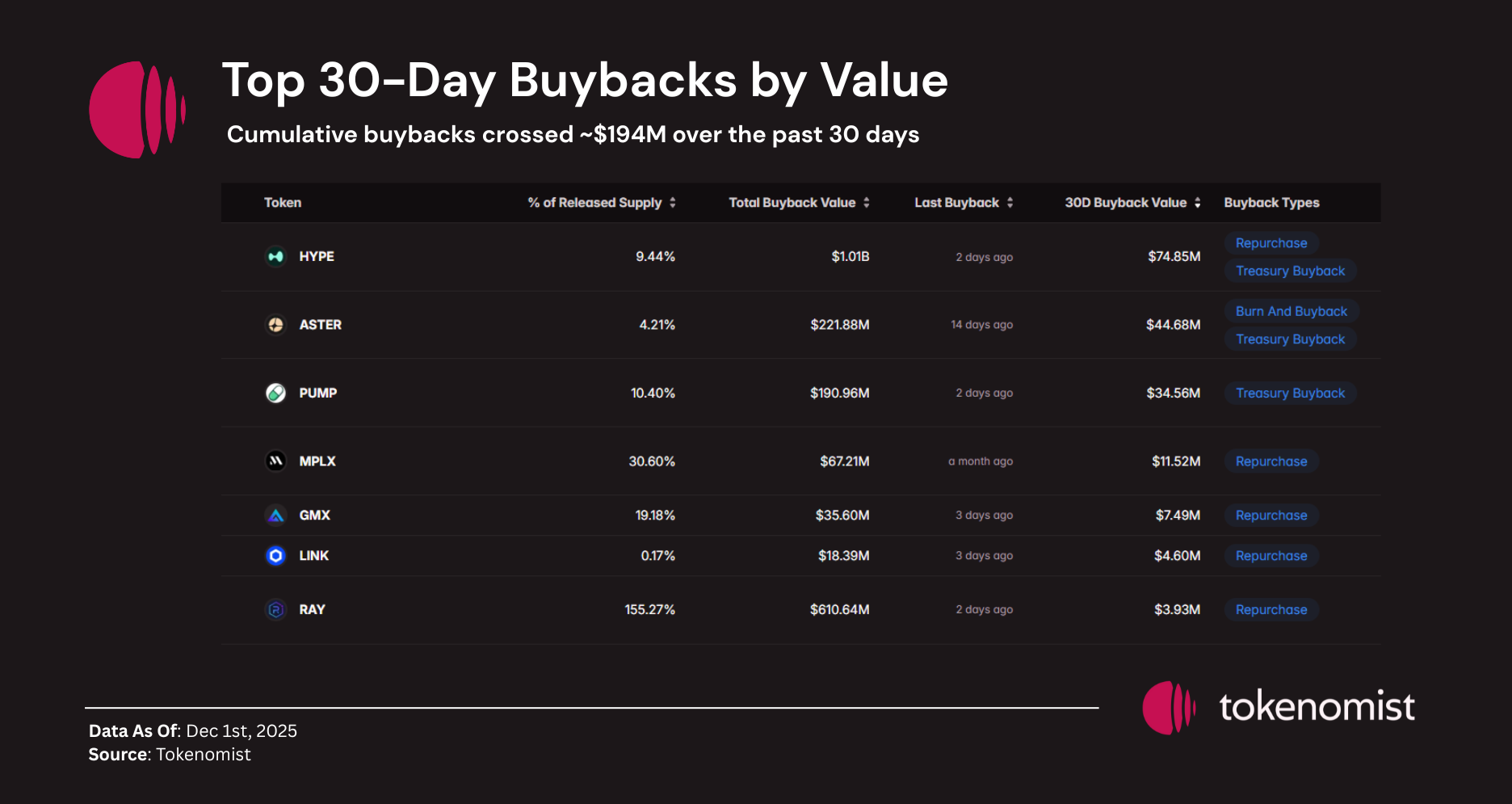The height and width of the screenshot is (804, 1512).
Task: Click the Token column header
Action: click(x=283, y=203)
